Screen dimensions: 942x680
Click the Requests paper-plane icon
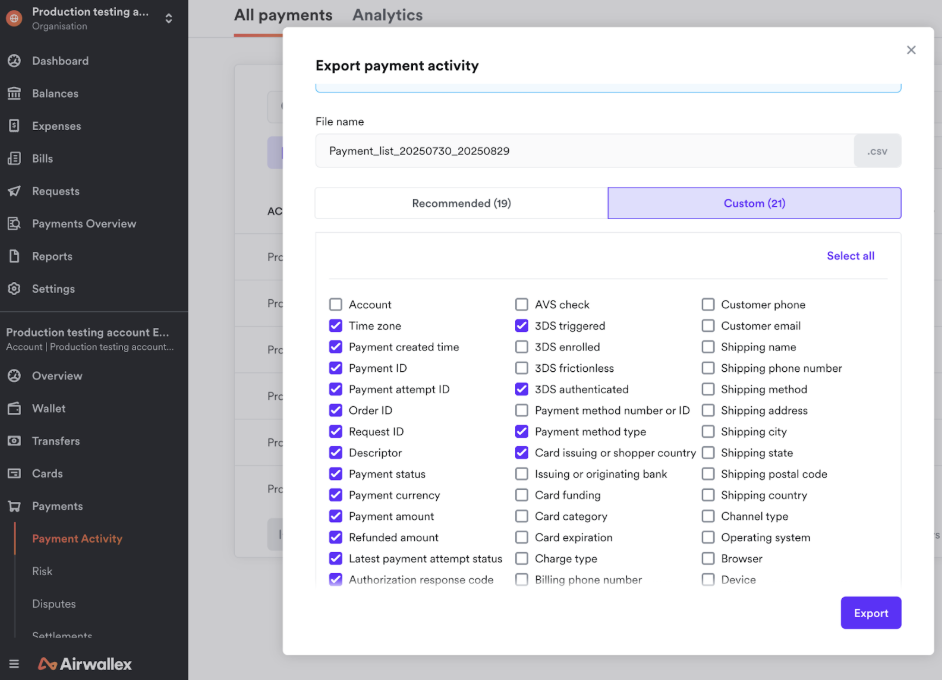coord(14,191)
